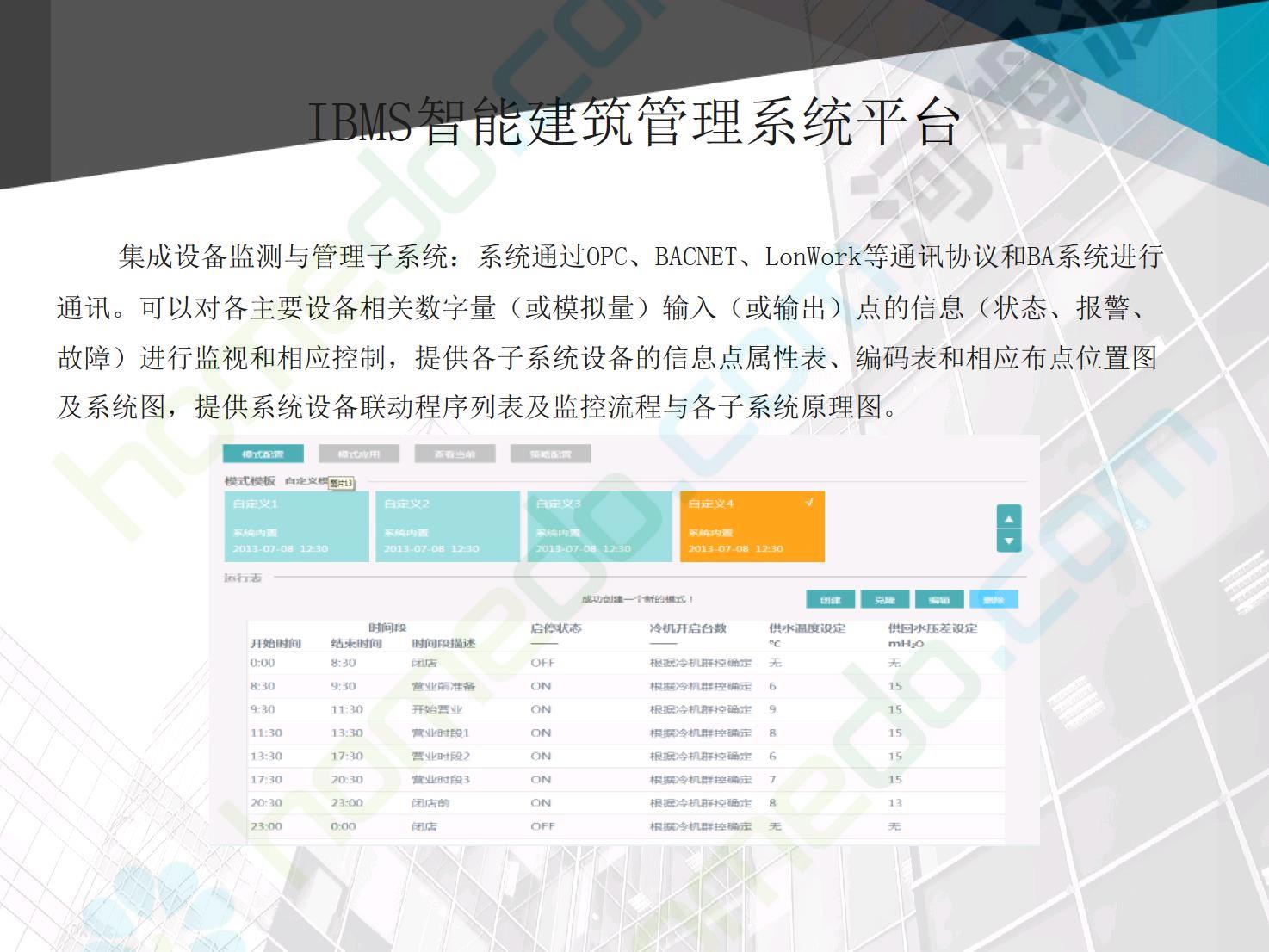Select the 自定义3 template card

(x=599, y=527)
